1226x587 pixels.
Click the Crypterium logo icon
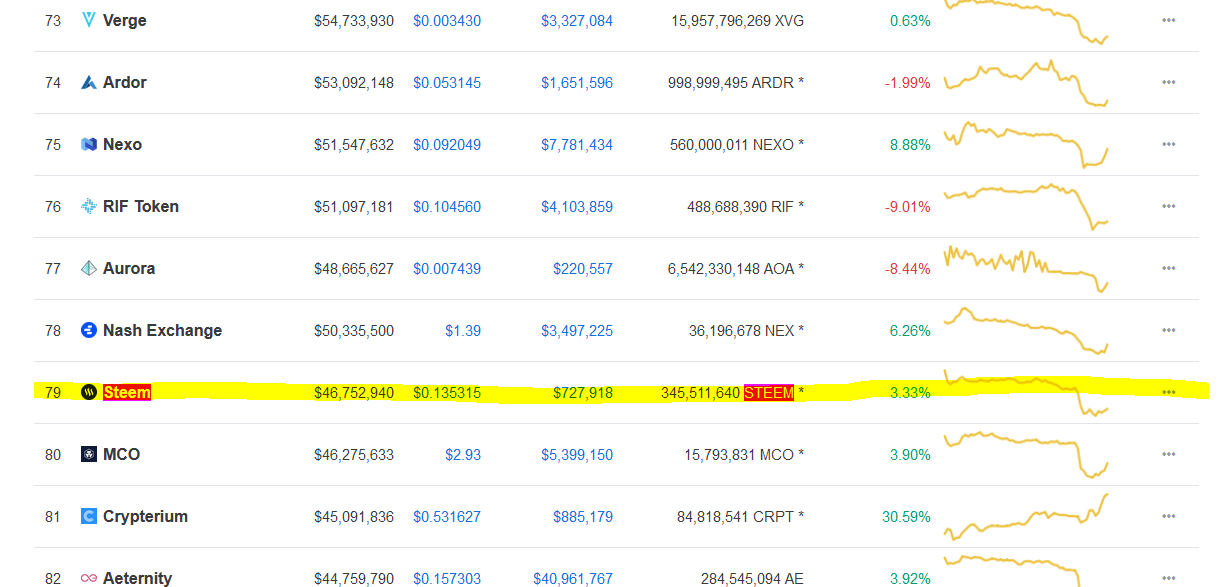pos(89,516)
